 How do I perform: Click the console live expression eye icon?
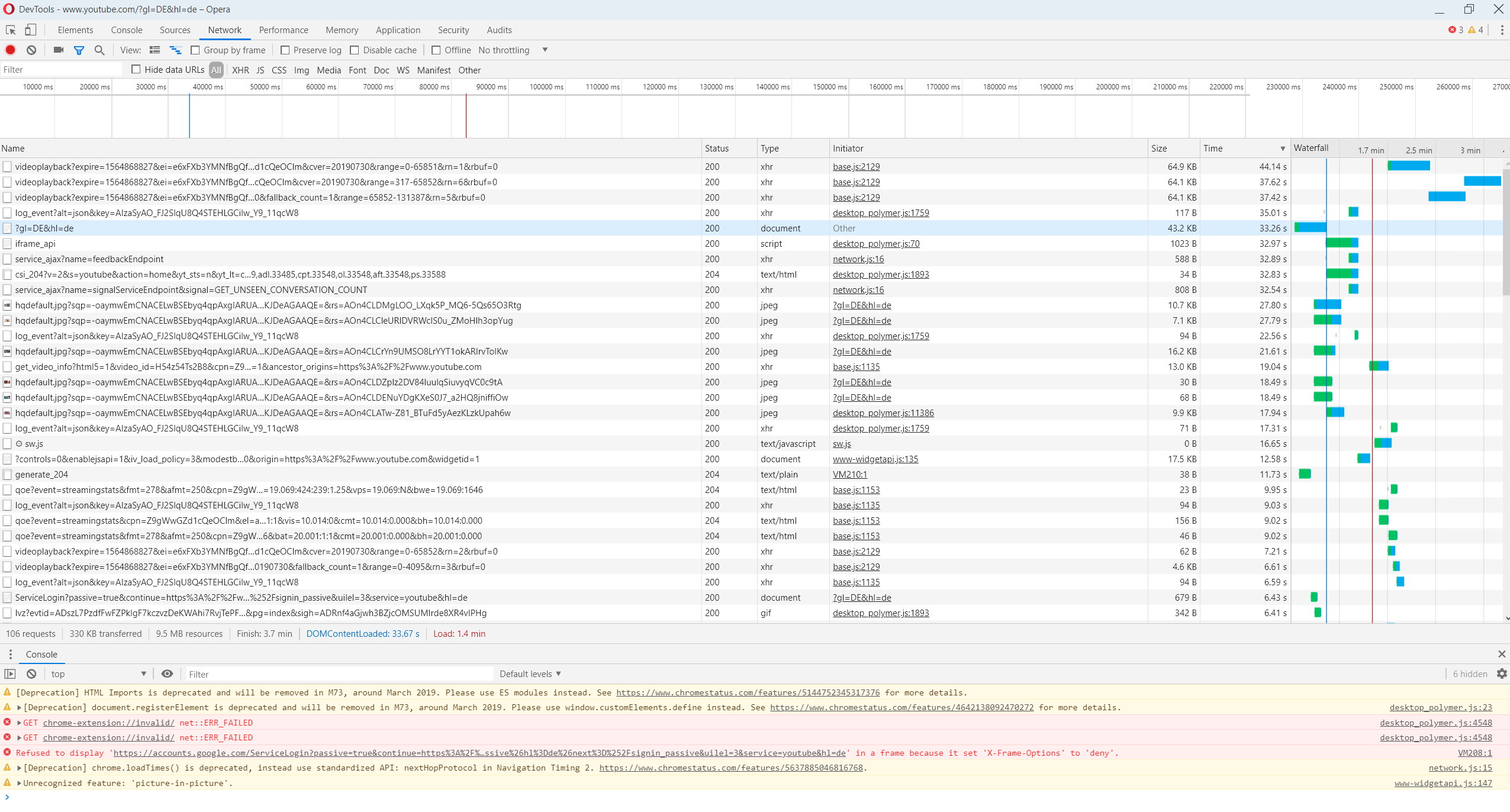coord(168,674)
